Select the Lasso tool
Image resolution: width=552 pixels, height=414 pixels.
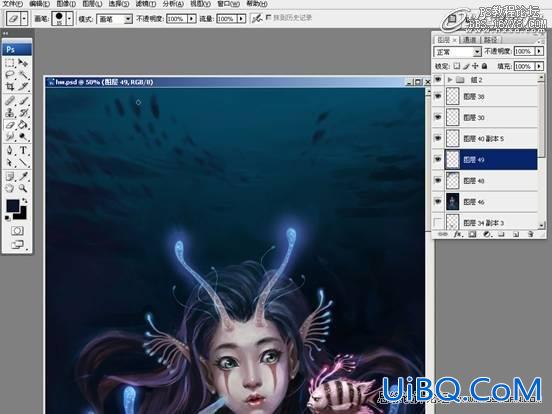pos(10,74)
